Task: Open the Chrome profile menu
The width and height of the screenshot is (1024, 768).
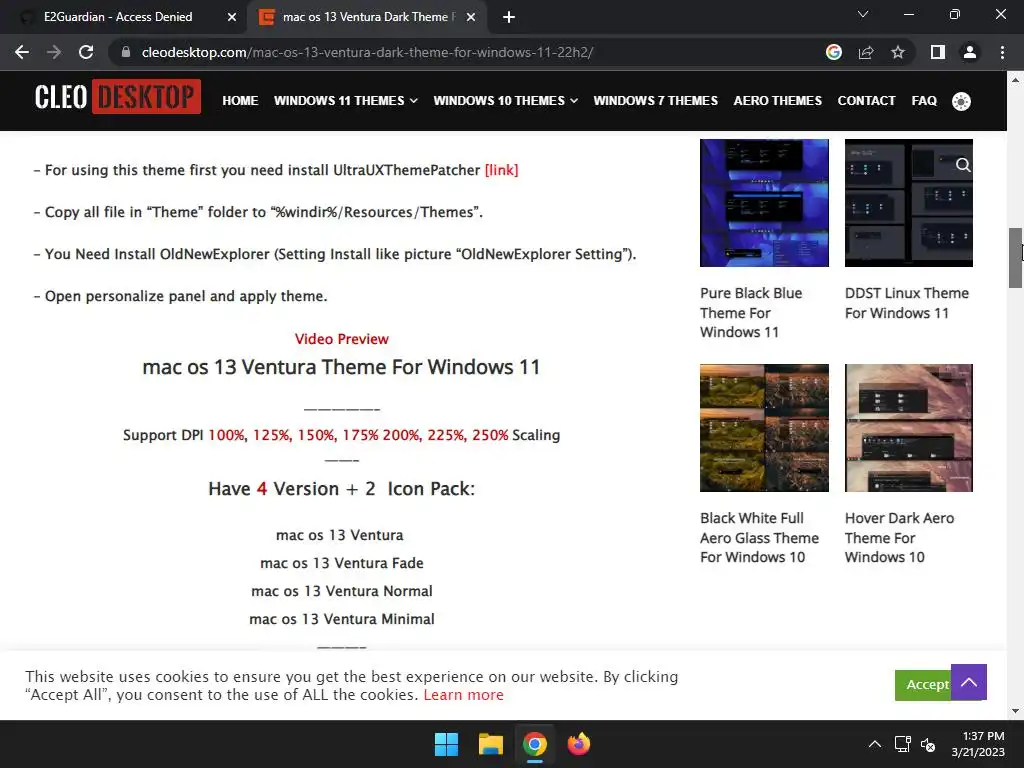Action: (970, 52)
